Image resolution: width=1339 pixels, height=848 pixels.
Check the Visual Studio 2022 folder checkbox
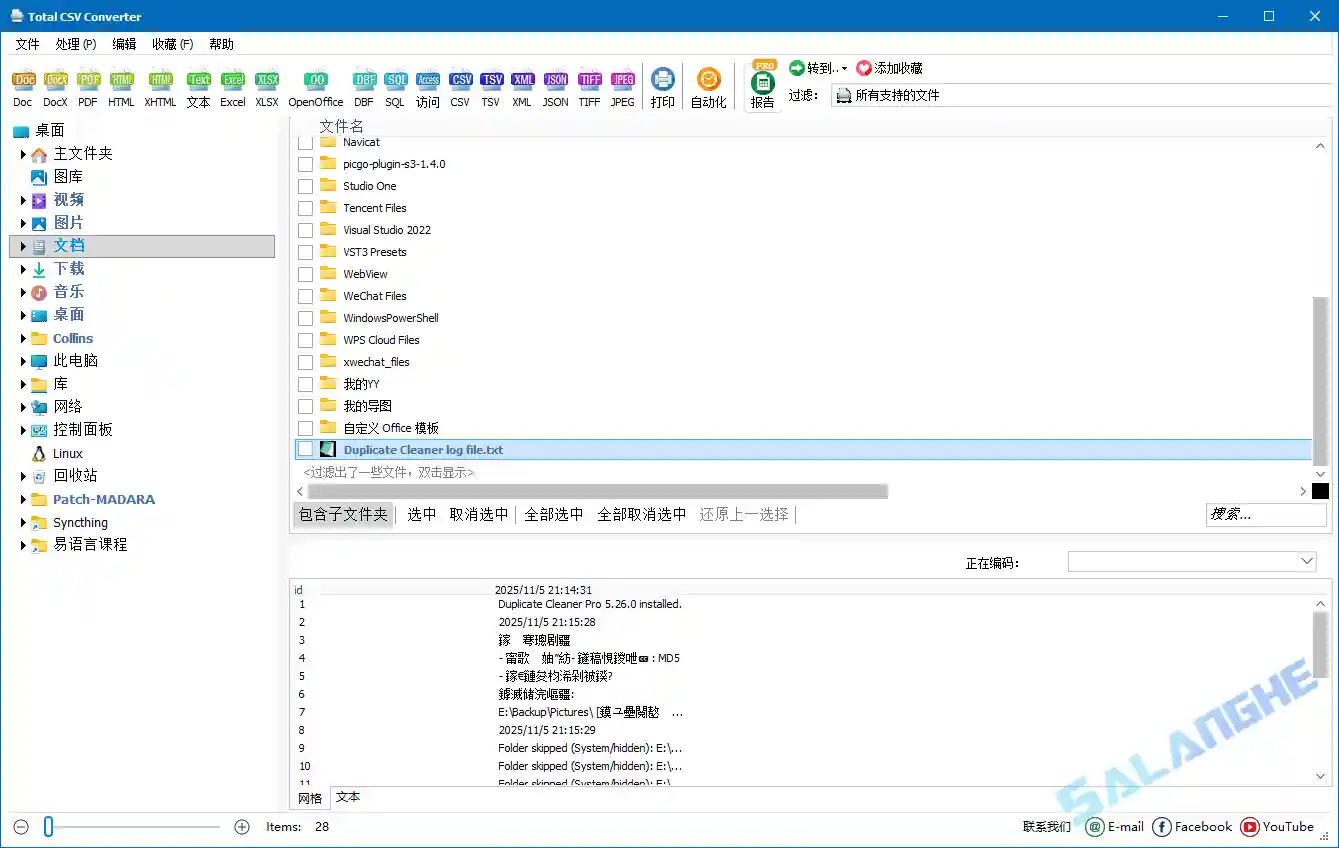click(x=305, y=229)
